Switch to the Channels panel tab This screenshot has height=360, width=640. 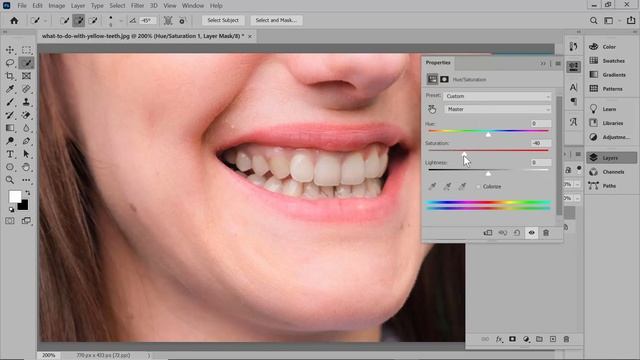tap(611, 172)
